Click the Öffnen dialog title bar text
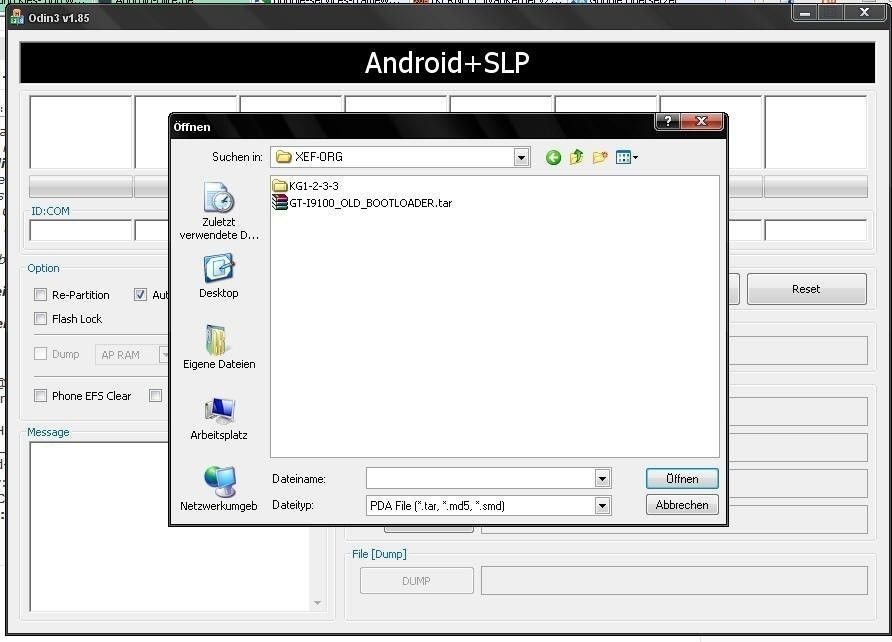892x642 pixels. 192,127
